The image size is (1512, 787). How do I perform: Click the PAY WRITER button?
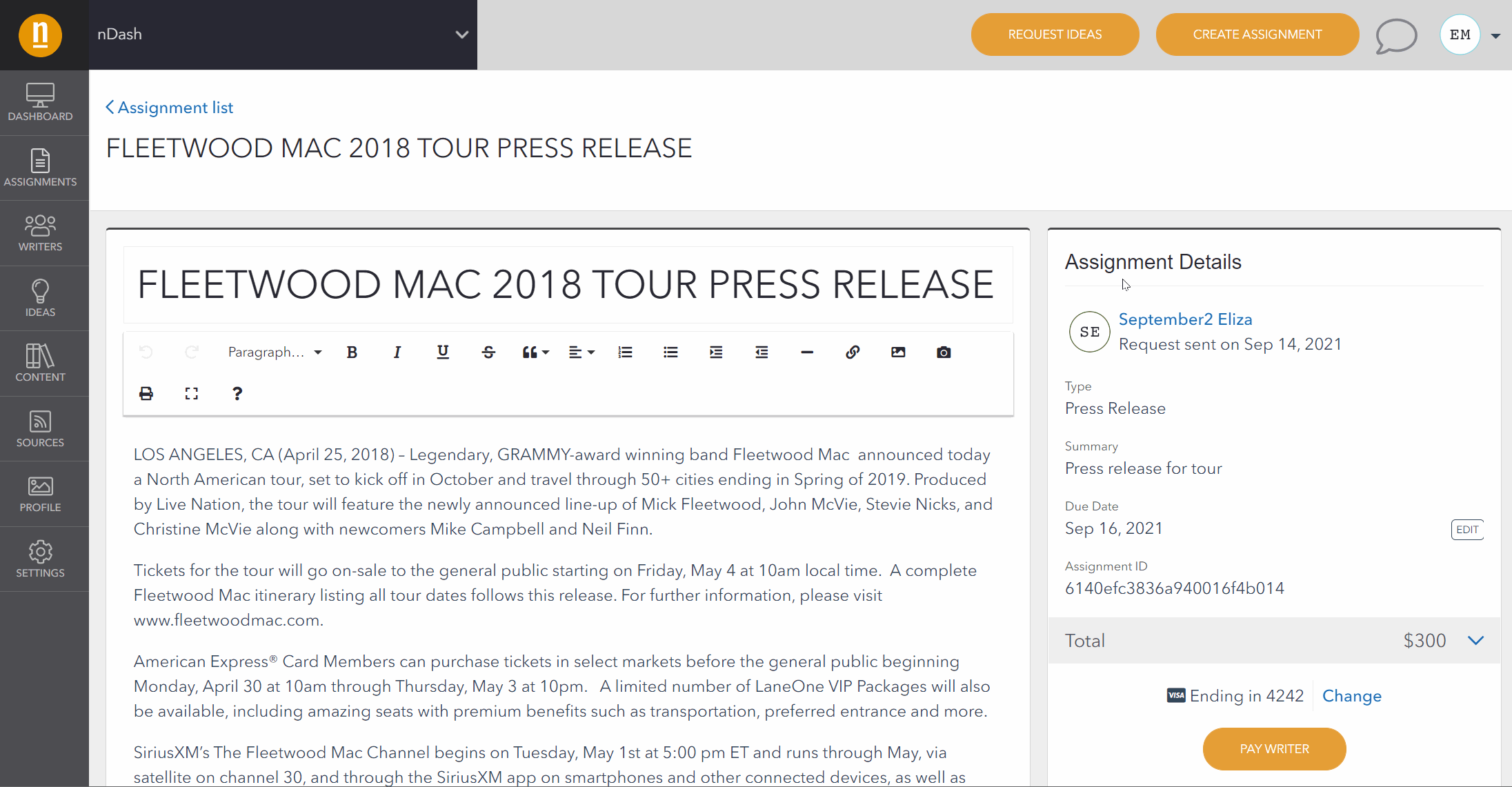tap(1275, 748)
